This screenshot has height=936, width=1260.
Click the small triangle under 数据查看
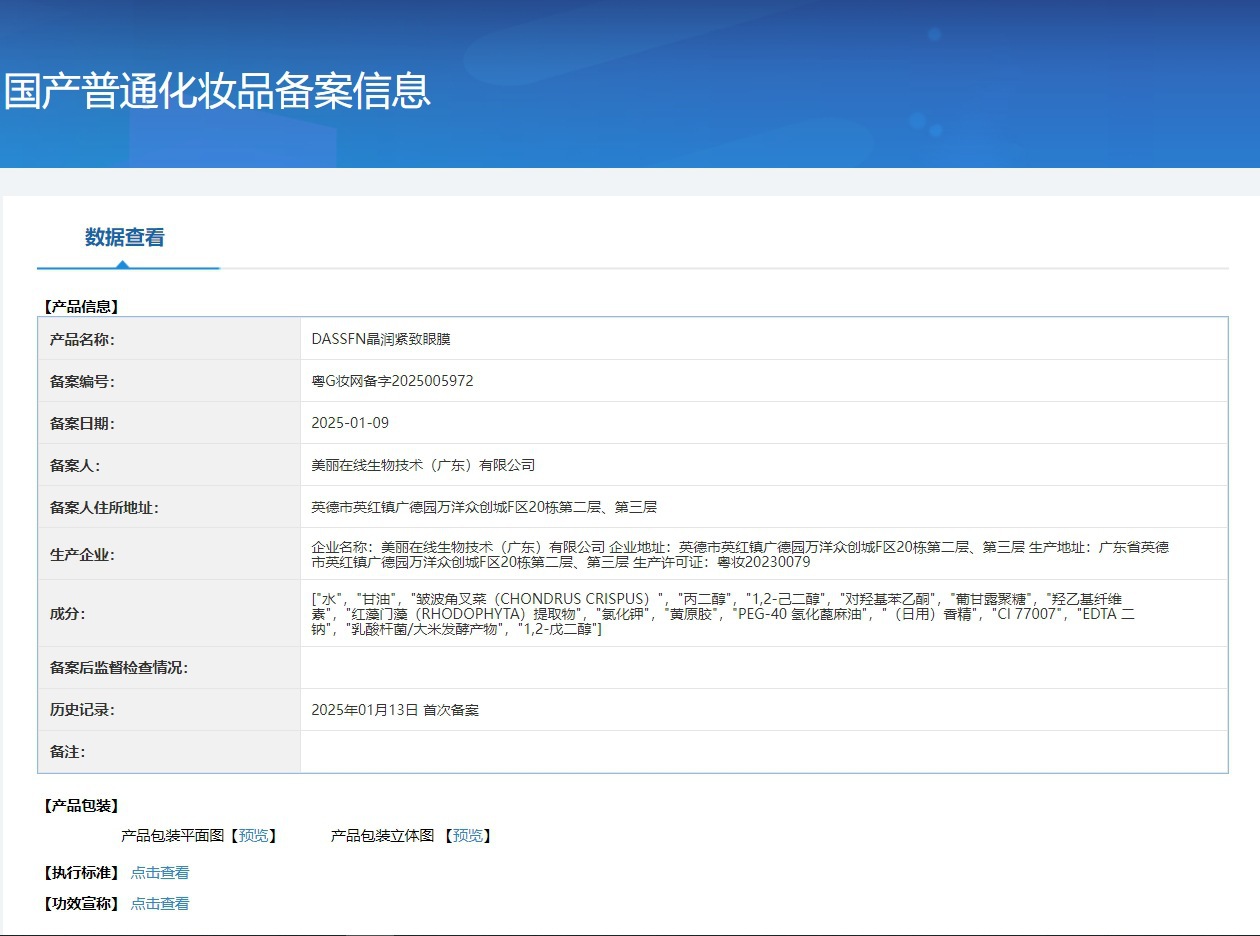pyautogui.click(x=122, y=264)
